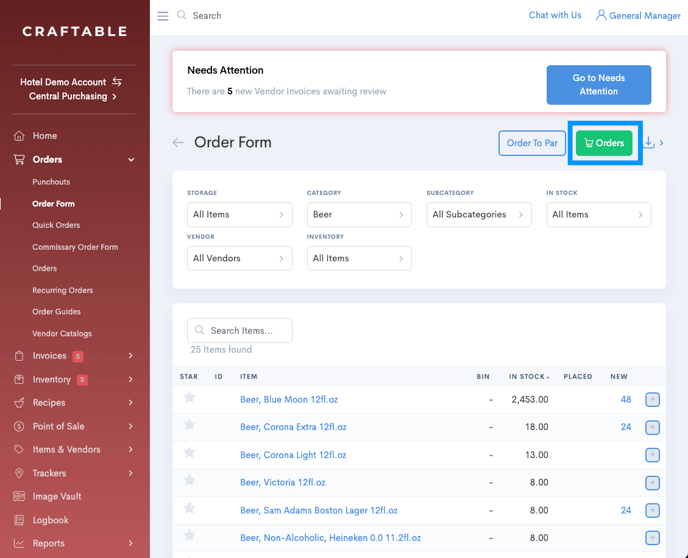Image resolution: width=688 pixels, height=558 pixels.
Task: Click the Recipes icon in sidebar
Action: (19, 403)
